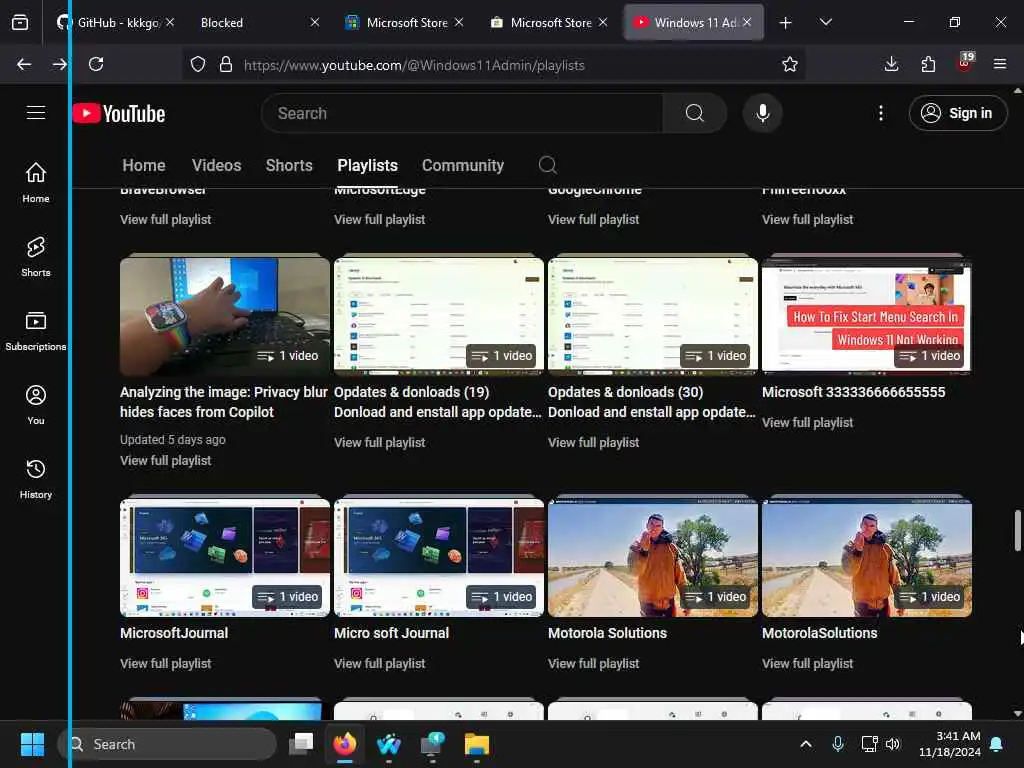The width and height of the screenshot is (1024, 768).
Task: Go forward with the browser forward arrow
Action: pyautogui.click(x=59, y=64)
